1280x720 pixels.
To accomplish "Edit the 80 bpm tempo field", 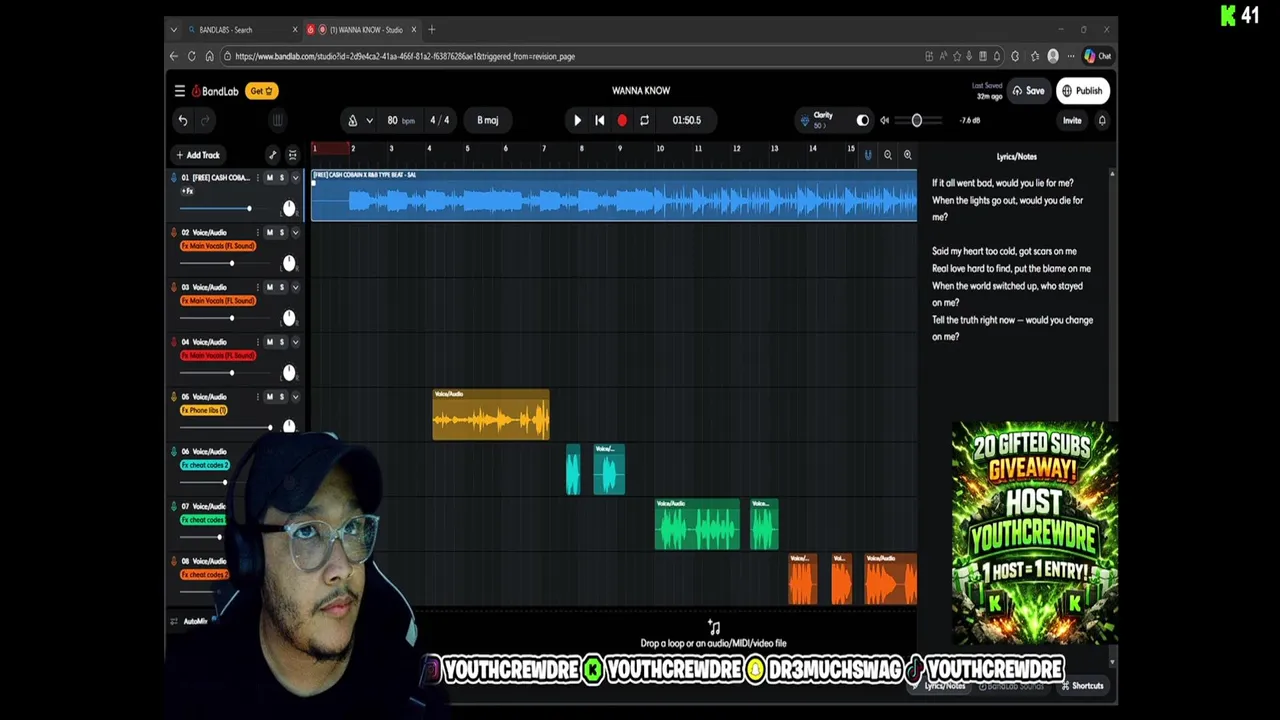I will coord(400,120).
